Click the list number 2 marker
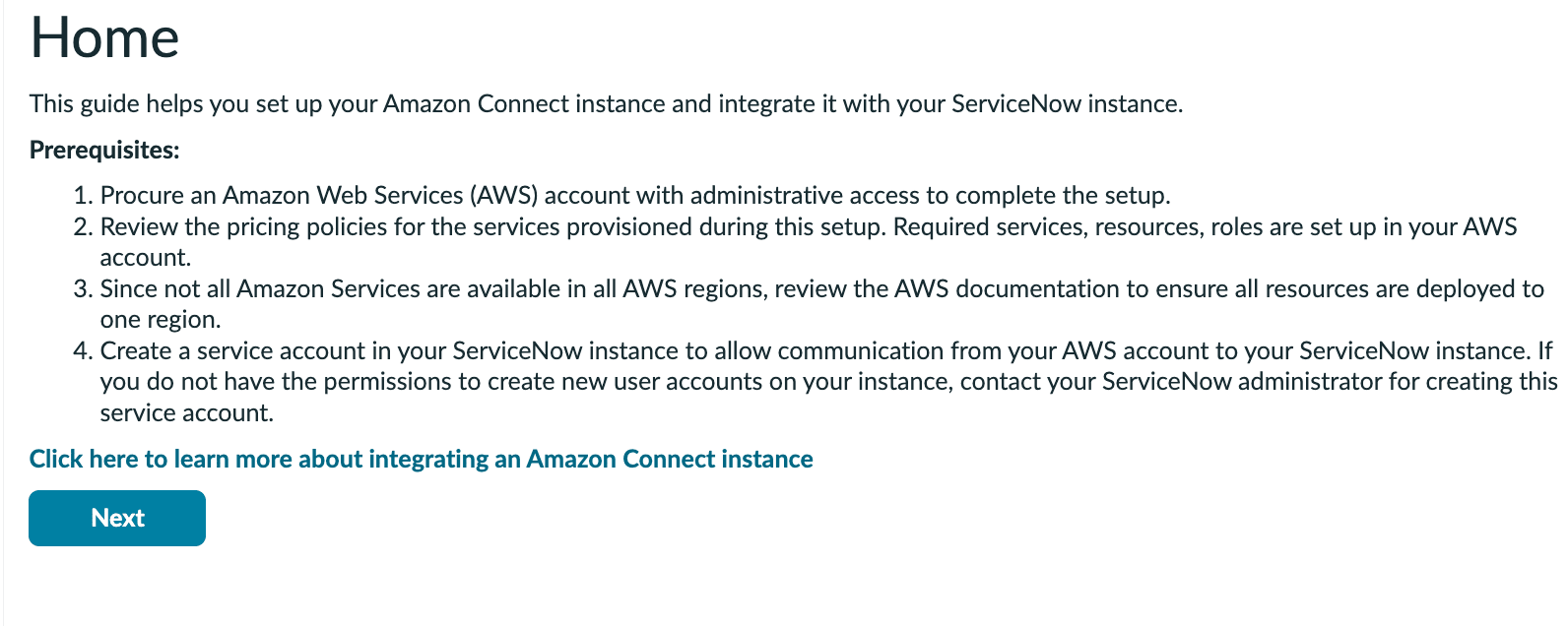 tap(83, 226)
